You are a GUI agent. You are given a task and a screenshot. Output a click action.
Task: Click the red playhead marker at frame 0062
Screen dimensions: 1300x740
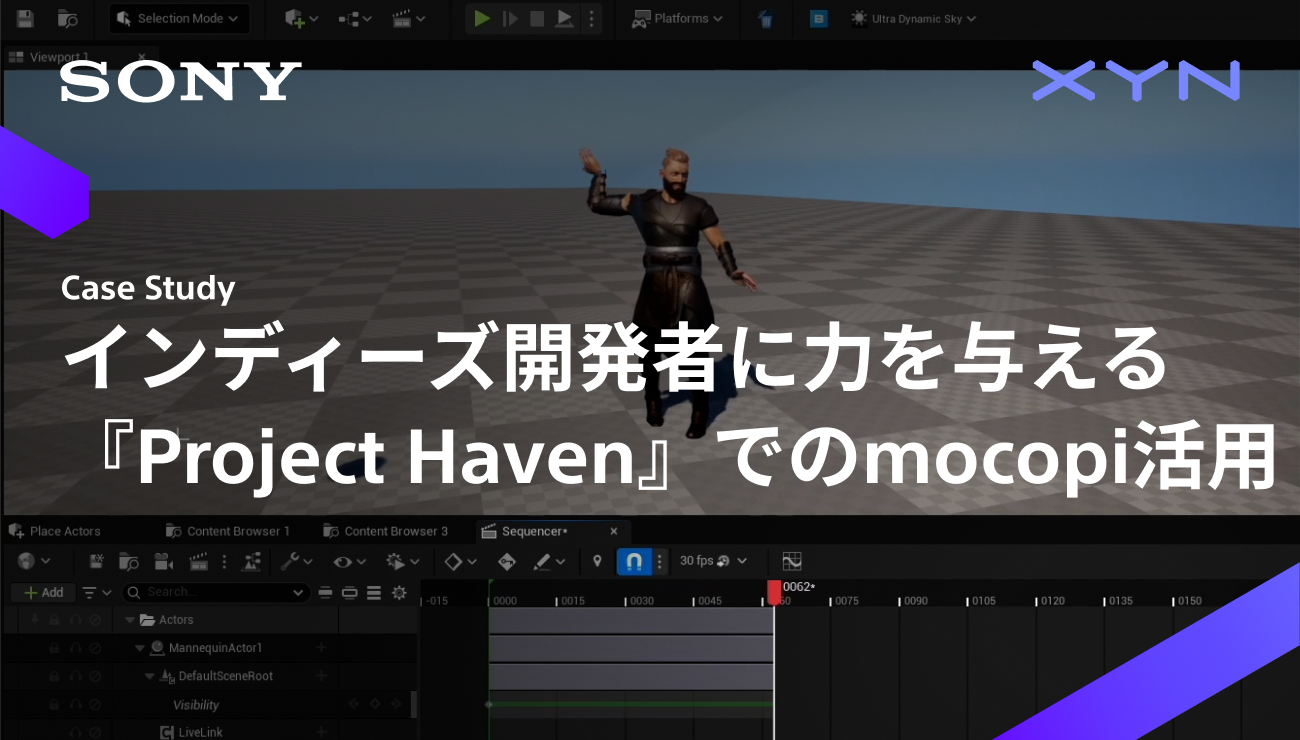[774, 592]
